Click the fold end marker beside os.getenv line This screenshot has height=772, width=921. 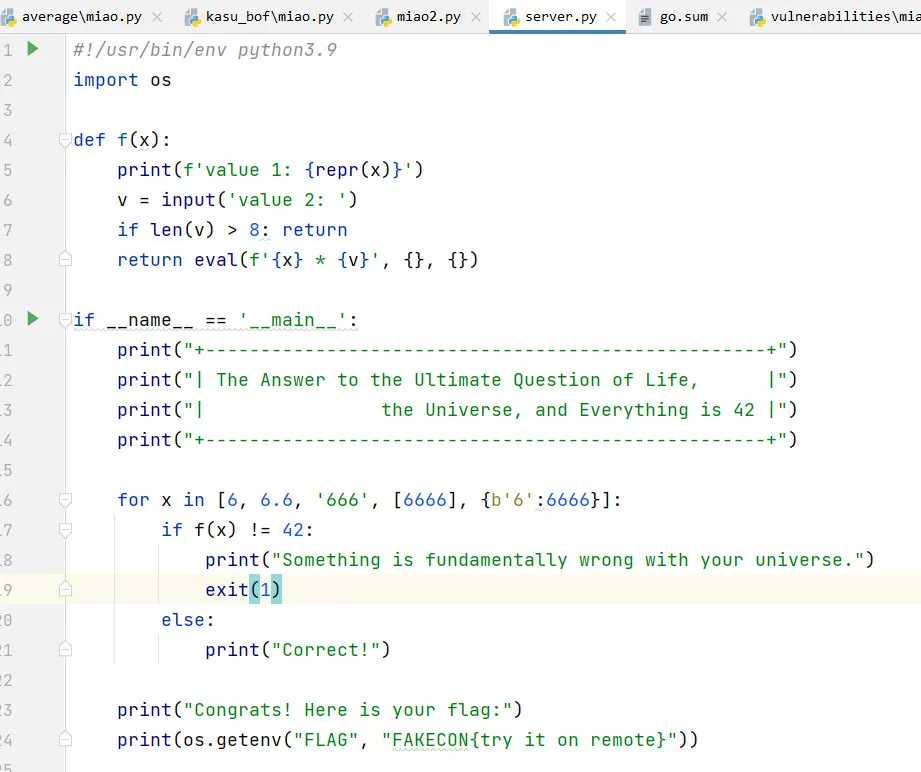click(65, 739)
